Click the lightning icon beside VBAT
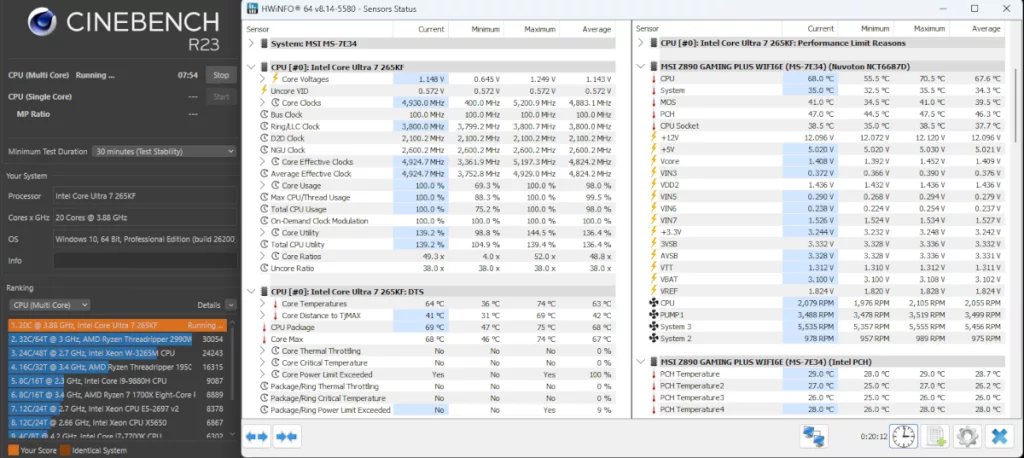 click(x=654, y=279)
